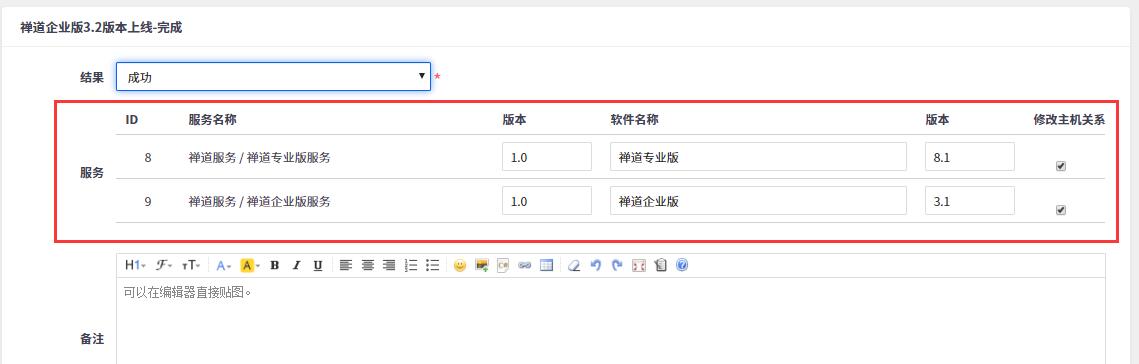
Task: Insert a numbered list
Action: (411, 266)
